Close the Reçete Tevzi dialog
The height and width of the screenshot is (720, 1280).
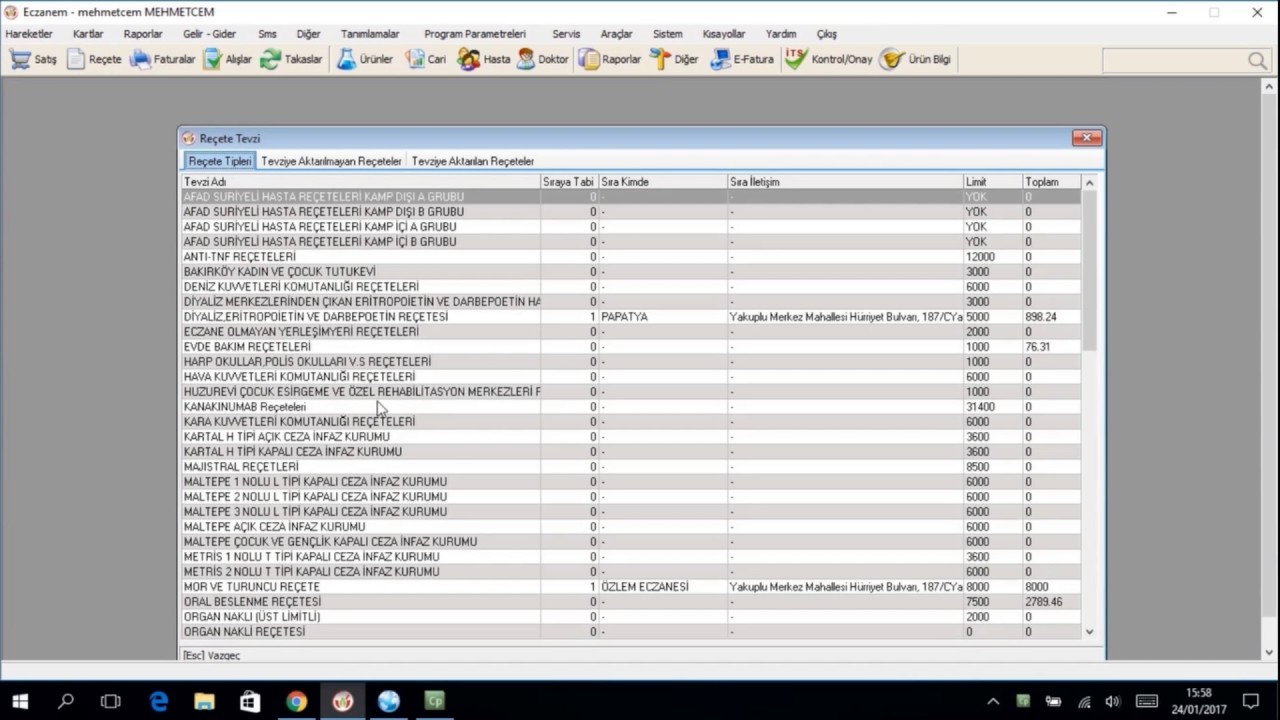click(x=1086, y=138)
